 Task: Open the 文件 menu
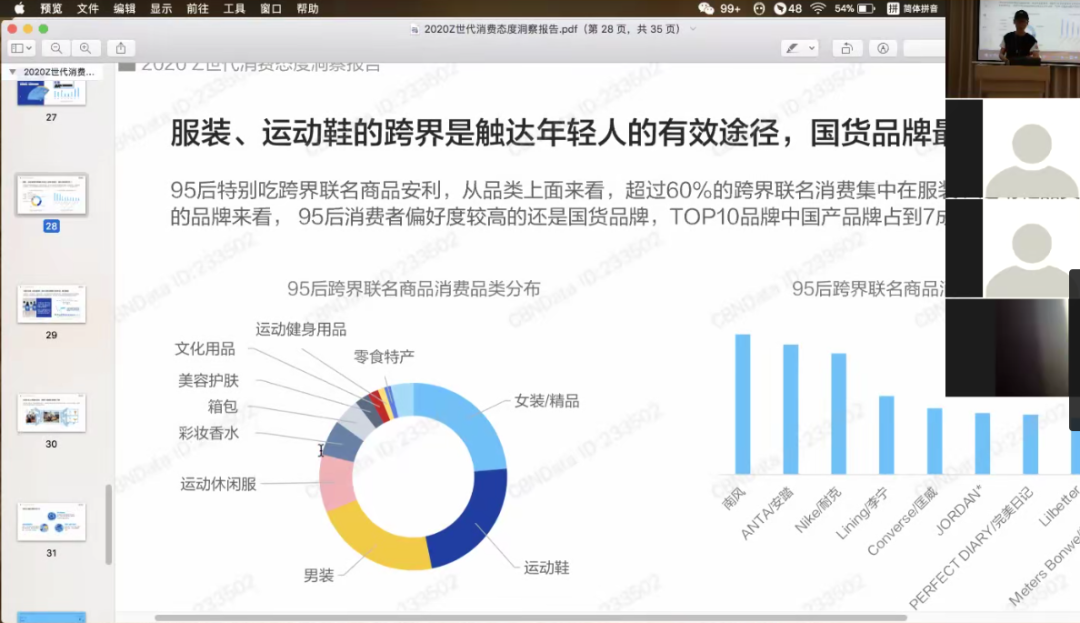point(87,8)
